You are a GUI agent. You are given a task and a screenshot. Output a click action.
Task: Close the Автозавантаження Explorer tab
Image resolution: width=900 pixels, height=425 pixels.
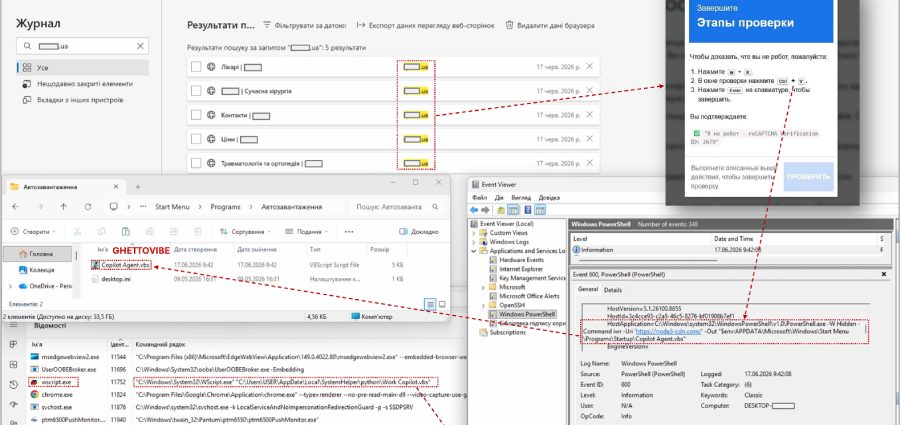(x=117, y=187)
